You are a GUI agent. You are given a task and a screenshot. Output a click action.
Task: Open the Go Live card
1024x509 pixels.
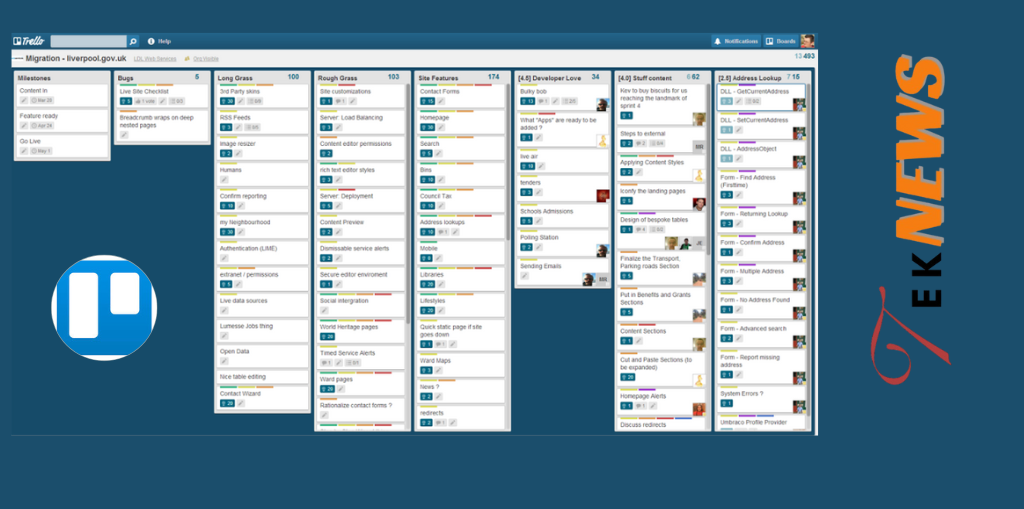pos(61,146)
